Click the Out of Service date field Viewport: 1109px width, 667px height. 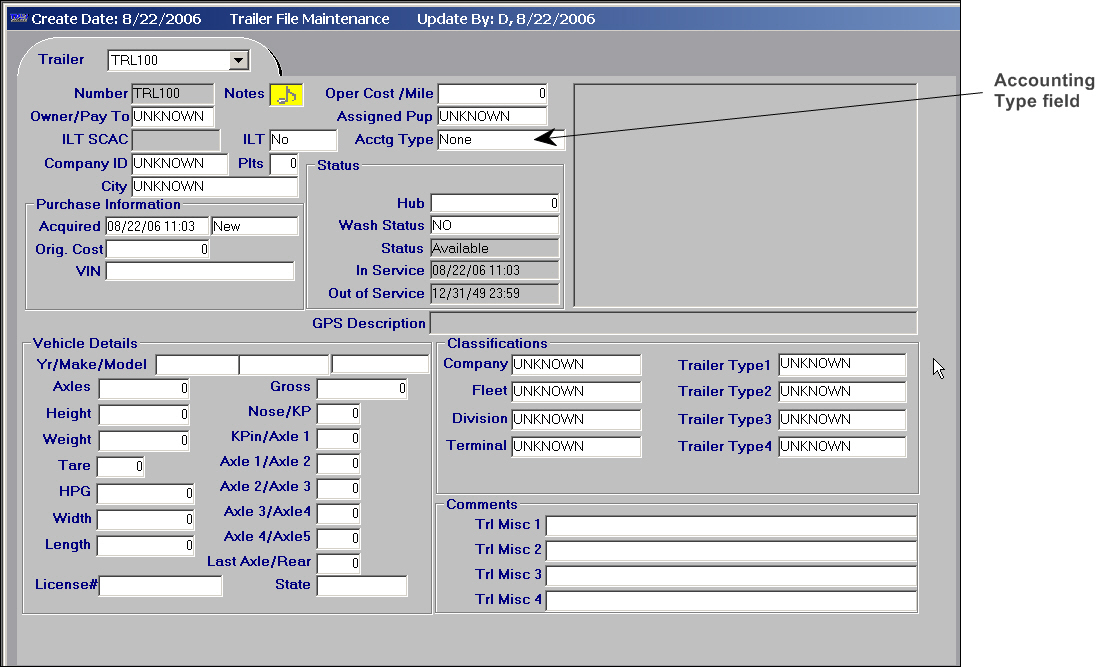point(495,294)
